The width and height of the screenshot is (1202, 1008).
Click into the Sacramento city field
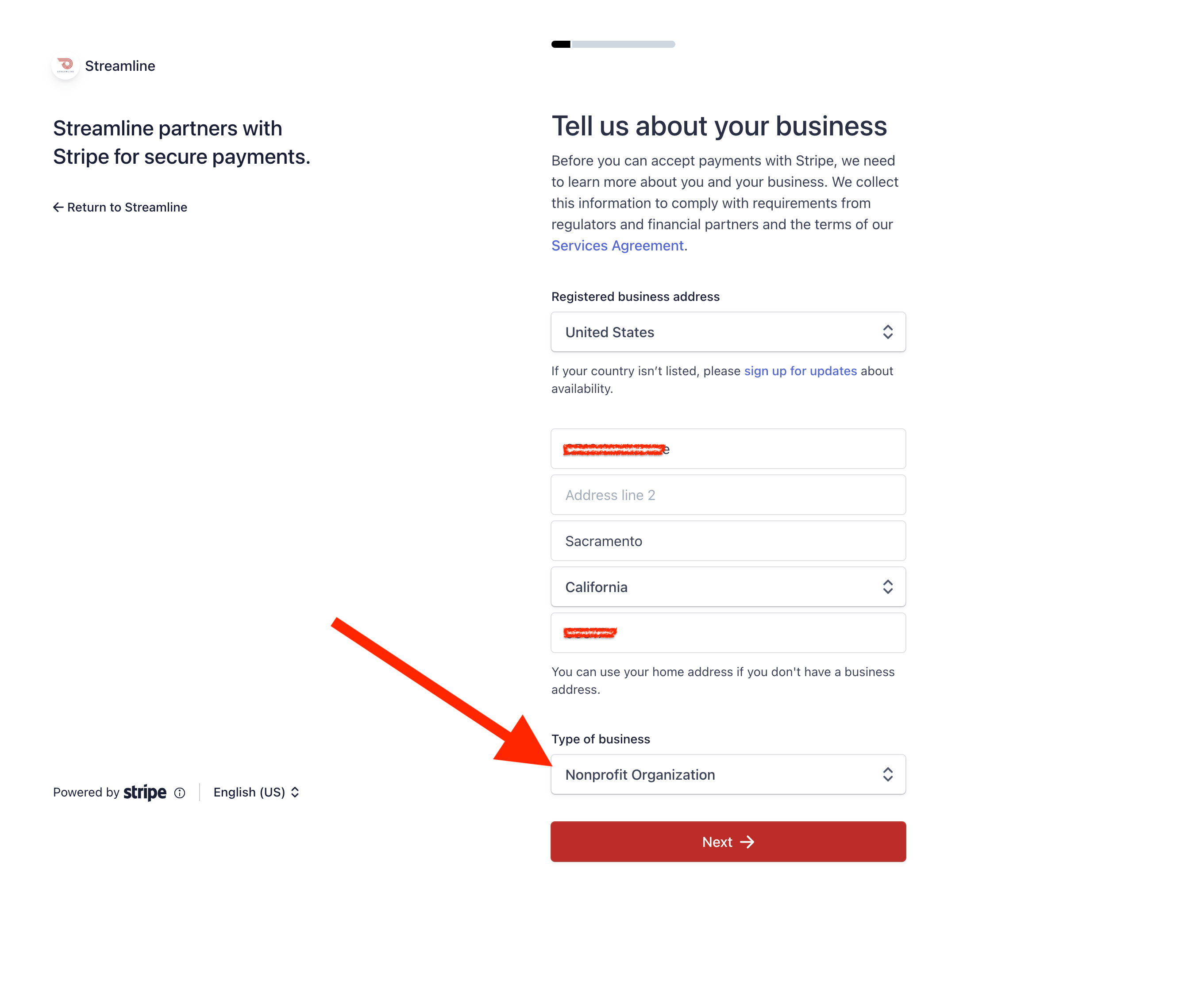point(728,541)
